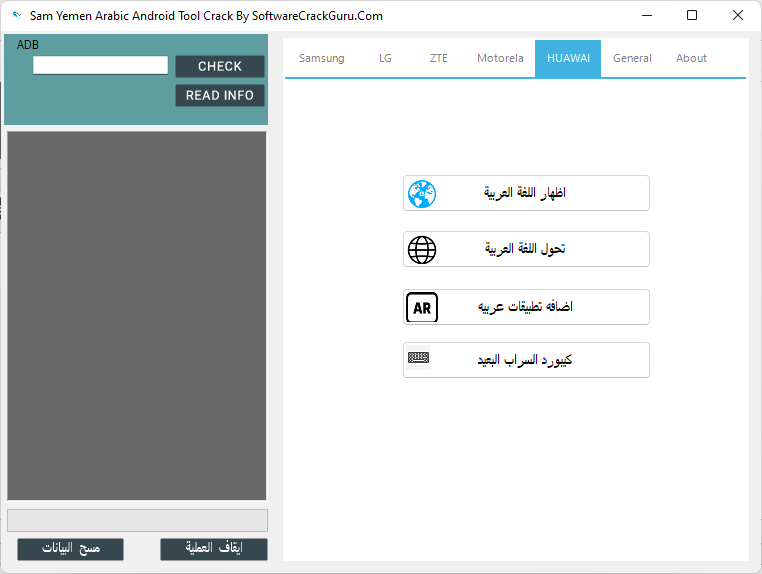Screen dimensions: 762x574
Task: Click the blue globe icon on the first button
Action: pyautogui.click(x=422, y=194)
